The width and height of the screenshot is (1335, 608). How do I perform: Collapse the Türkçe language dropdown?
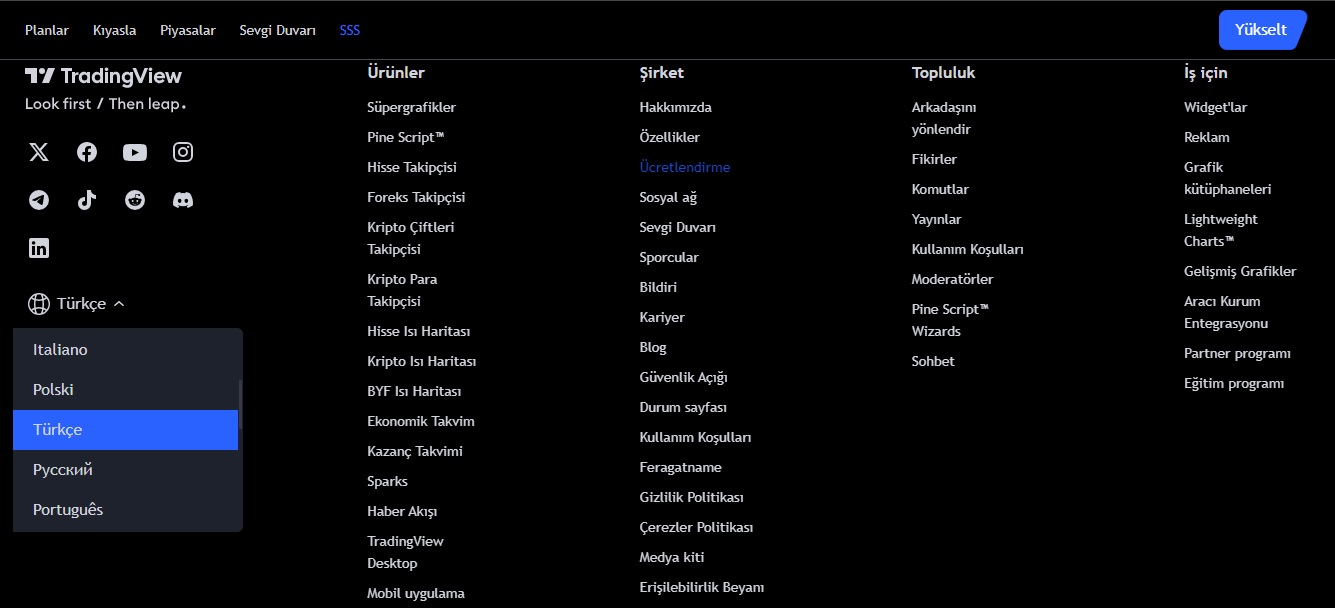coord(77,304)
